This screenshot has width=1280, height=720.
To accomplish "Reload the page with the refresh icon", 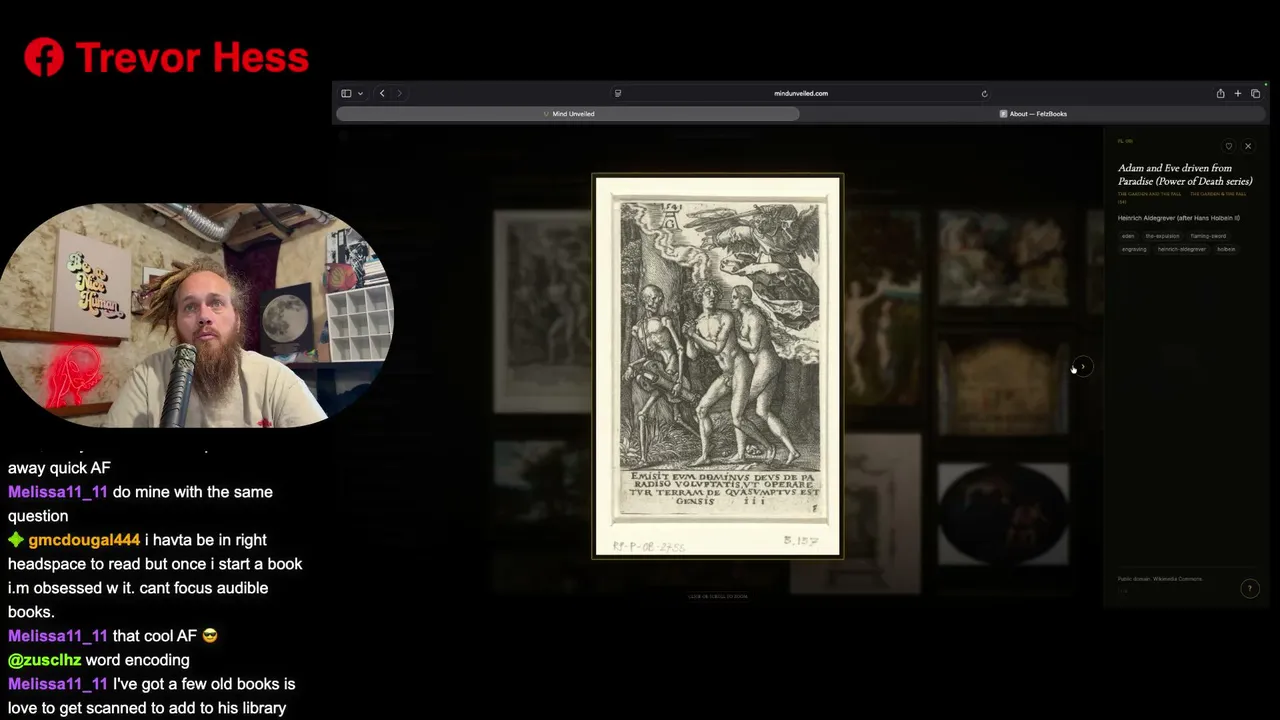I will pyautogui.click(x=984, y=93).
